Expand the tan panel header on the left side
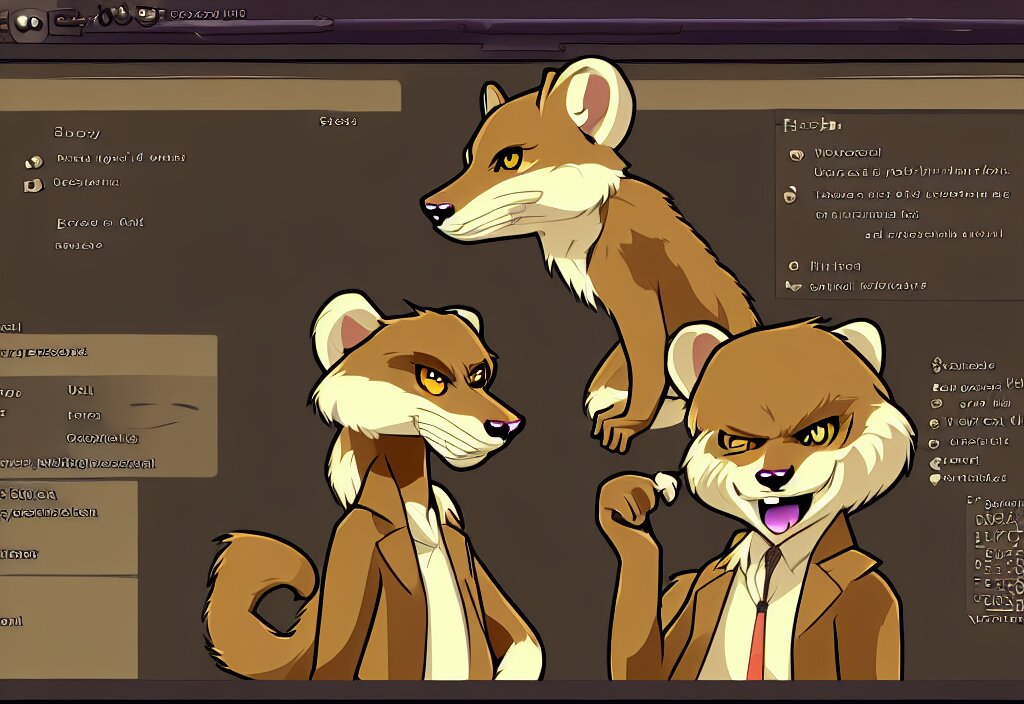Image resolution: width=1024 pixels, height=704 pixels. click(x=108, y=352)
